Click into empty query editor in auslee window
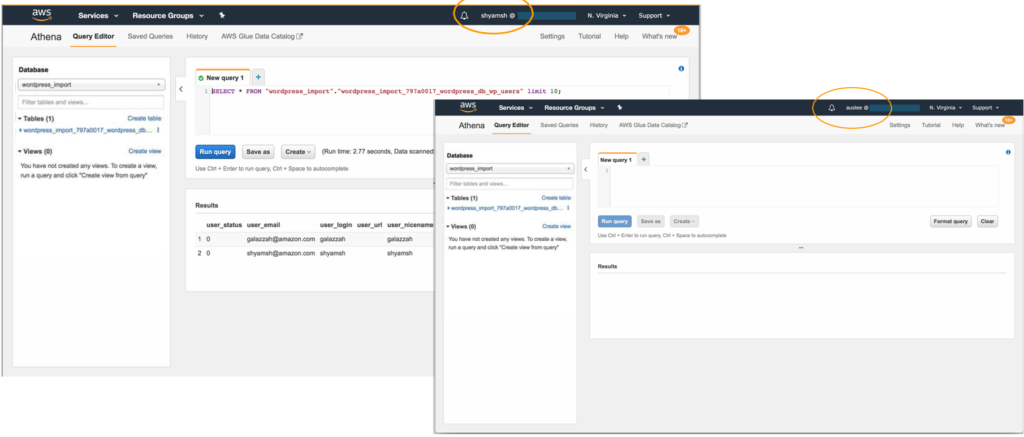The height and width of the screenshot is (437, 1024). point(804,187)
